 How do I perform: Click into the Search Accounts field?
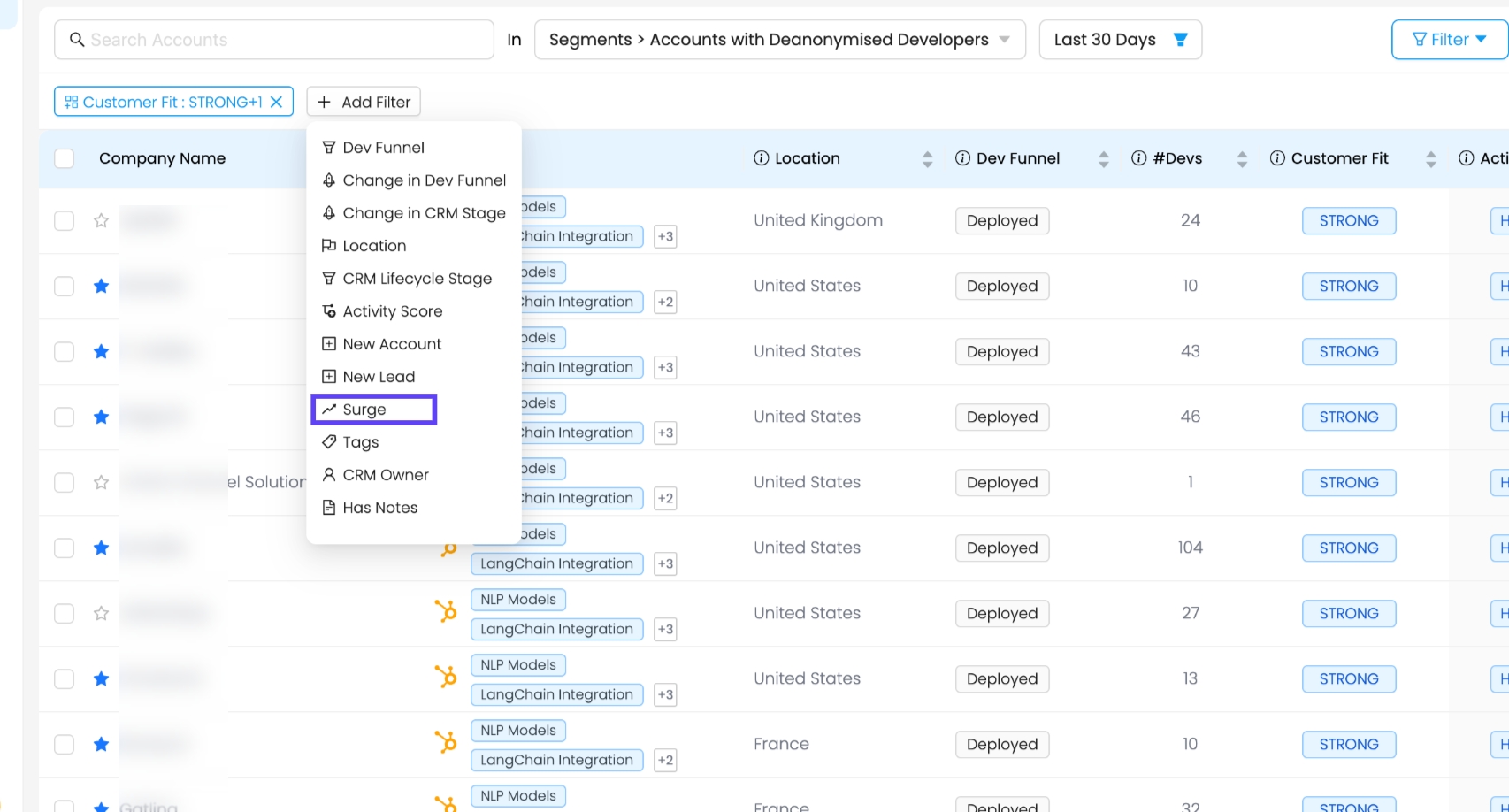[x=274, y=40]
